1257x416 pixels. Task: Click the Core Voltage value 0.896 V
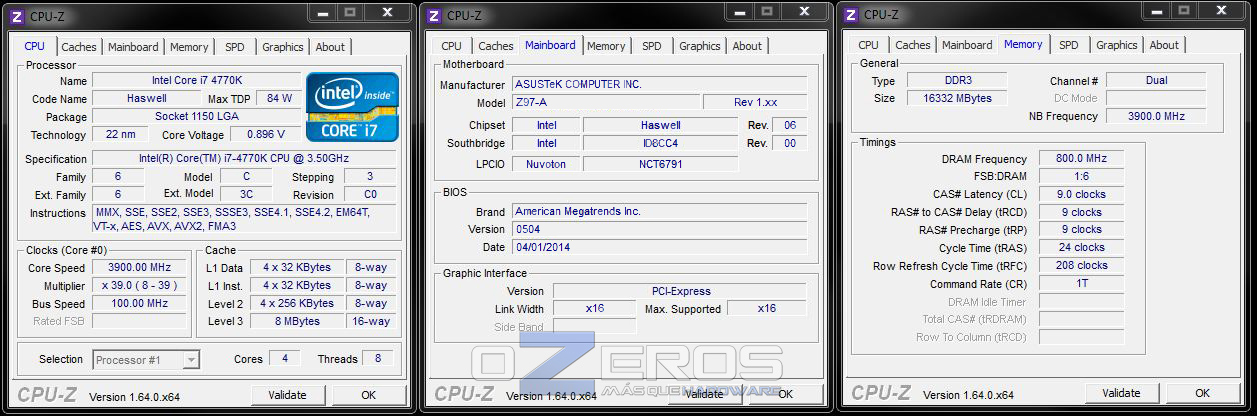tap(265, 134)
